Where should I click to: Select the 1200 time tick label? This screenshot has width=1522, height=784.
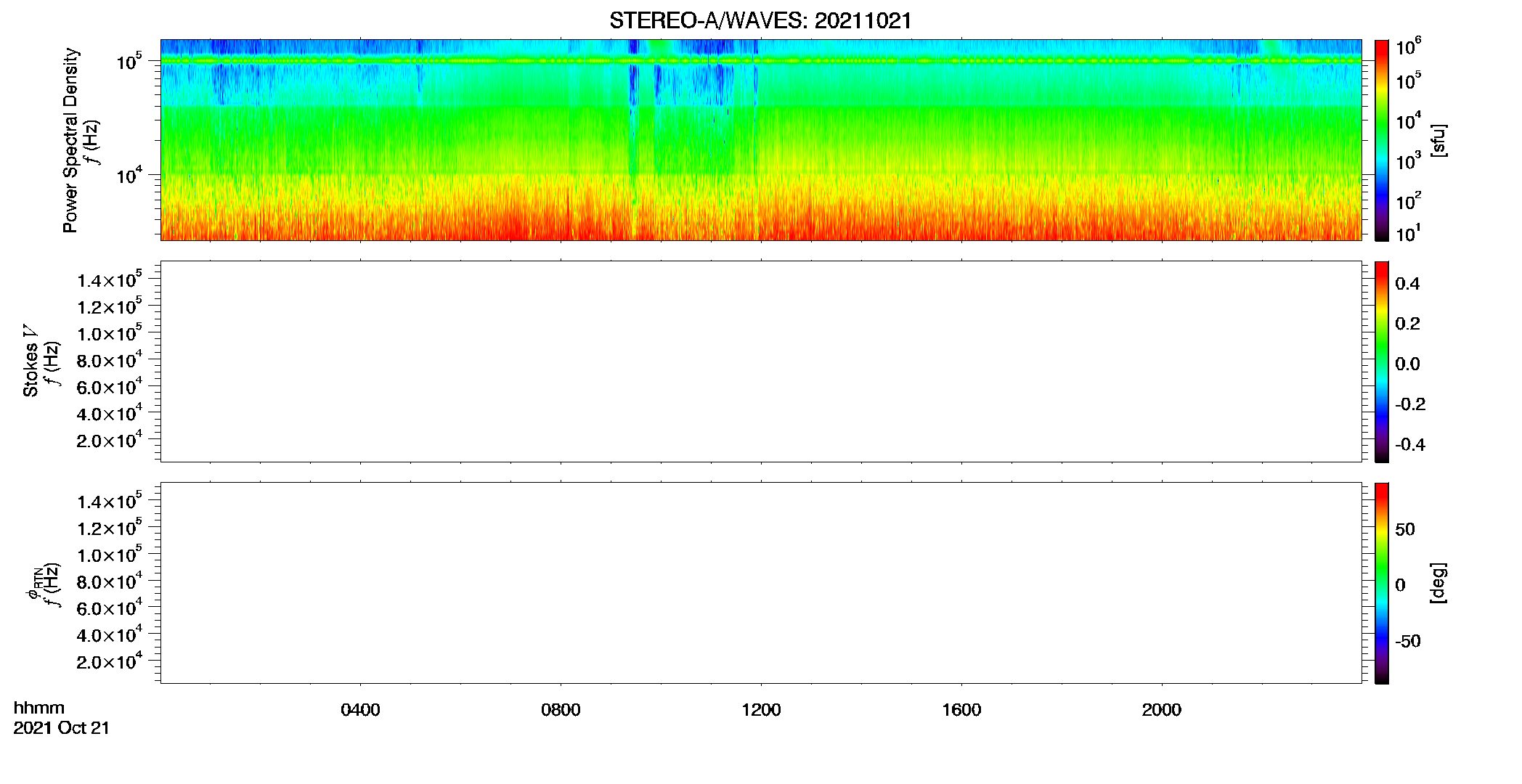pyautogui.click(x=761, y=710)
